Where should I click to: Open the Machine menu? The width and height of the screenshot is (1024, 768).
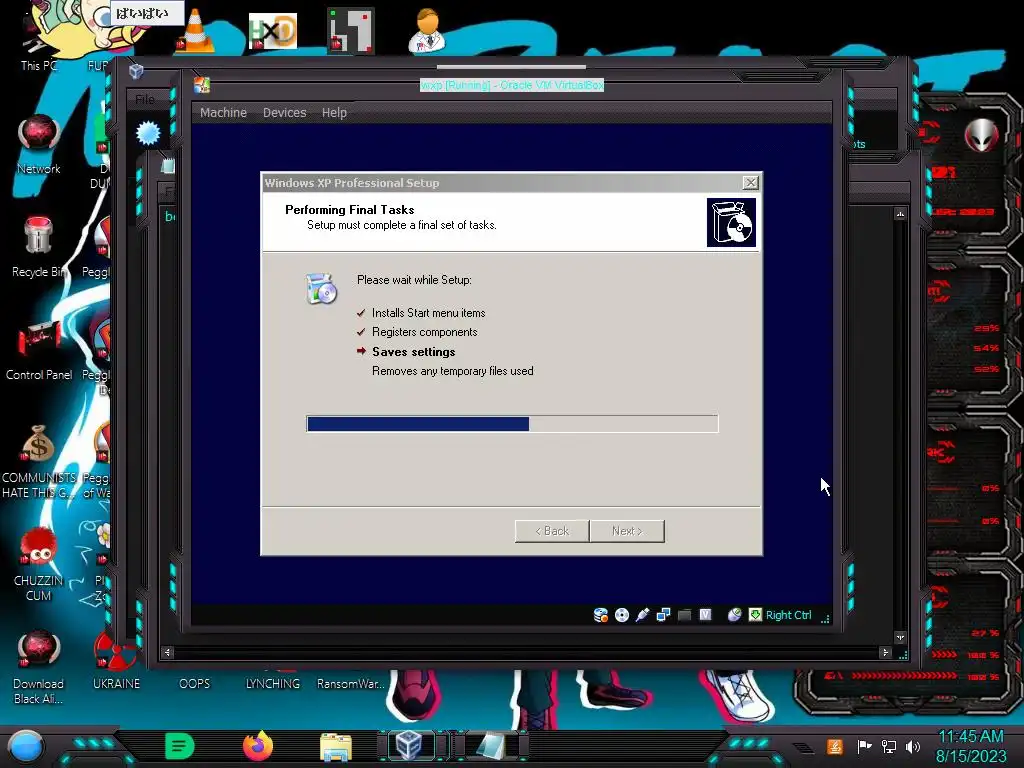223,112
